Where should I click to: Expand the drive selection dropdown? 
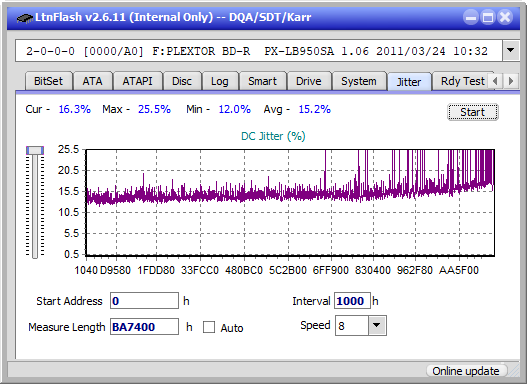511,51
